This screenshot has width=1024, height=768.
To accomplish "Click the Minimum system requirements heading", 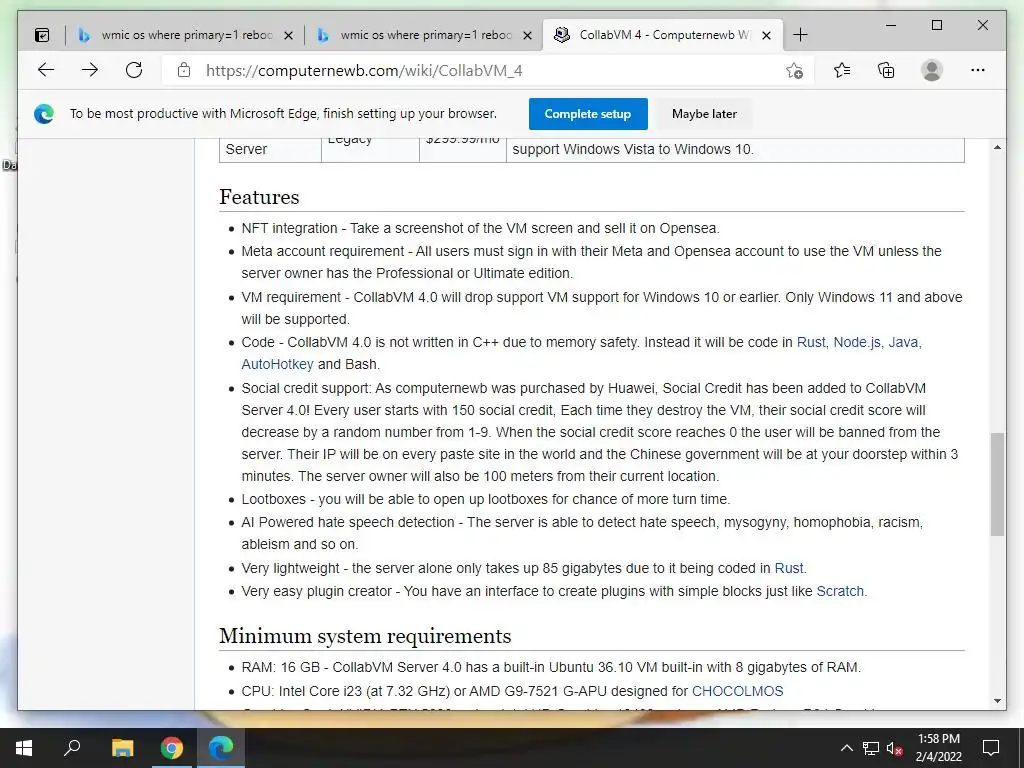I will coord(365,636).
